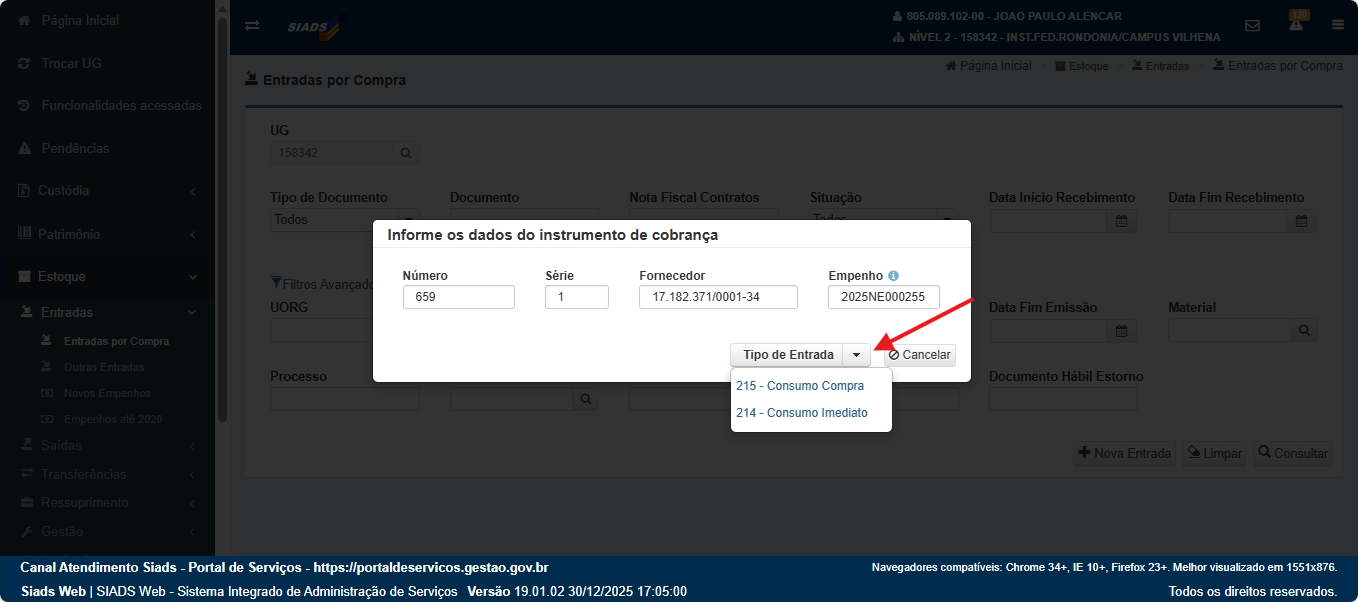Click the Empenho info icon
The image size is (1358, 602).
coord(893,276)
